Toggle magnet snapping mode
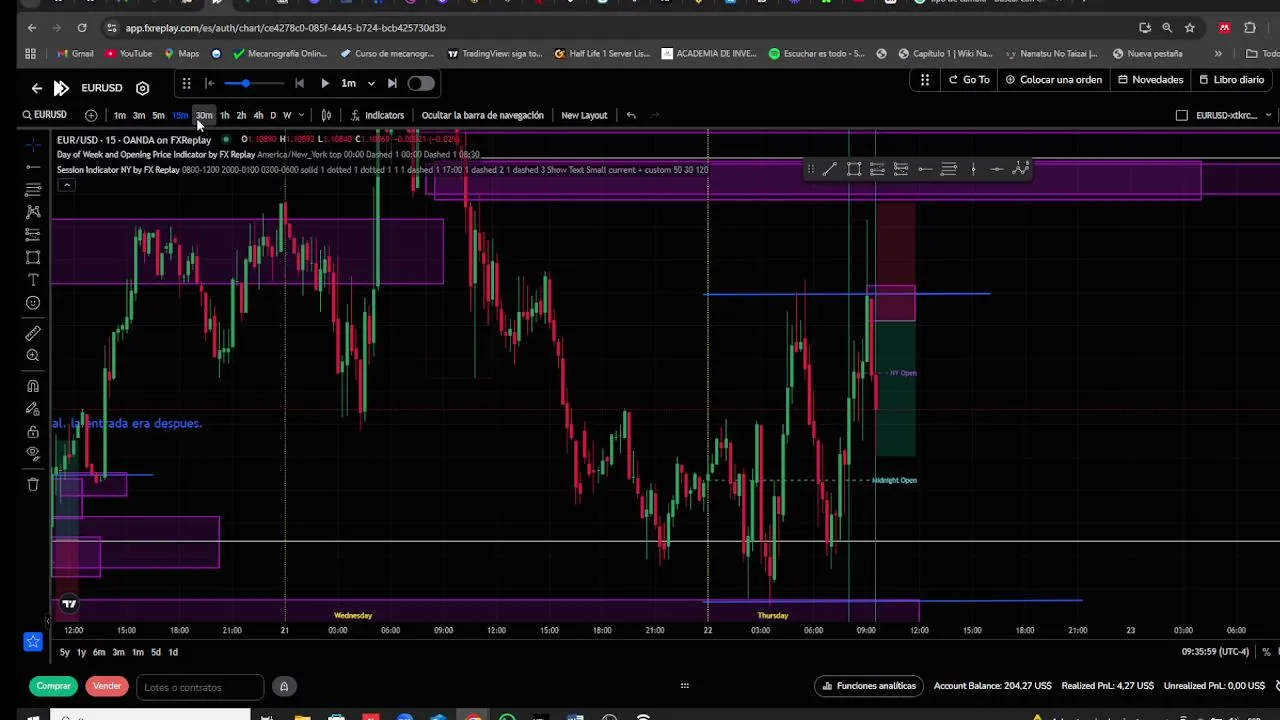Viewport: 1280px width, 720px height. click(x=33, y=386)
